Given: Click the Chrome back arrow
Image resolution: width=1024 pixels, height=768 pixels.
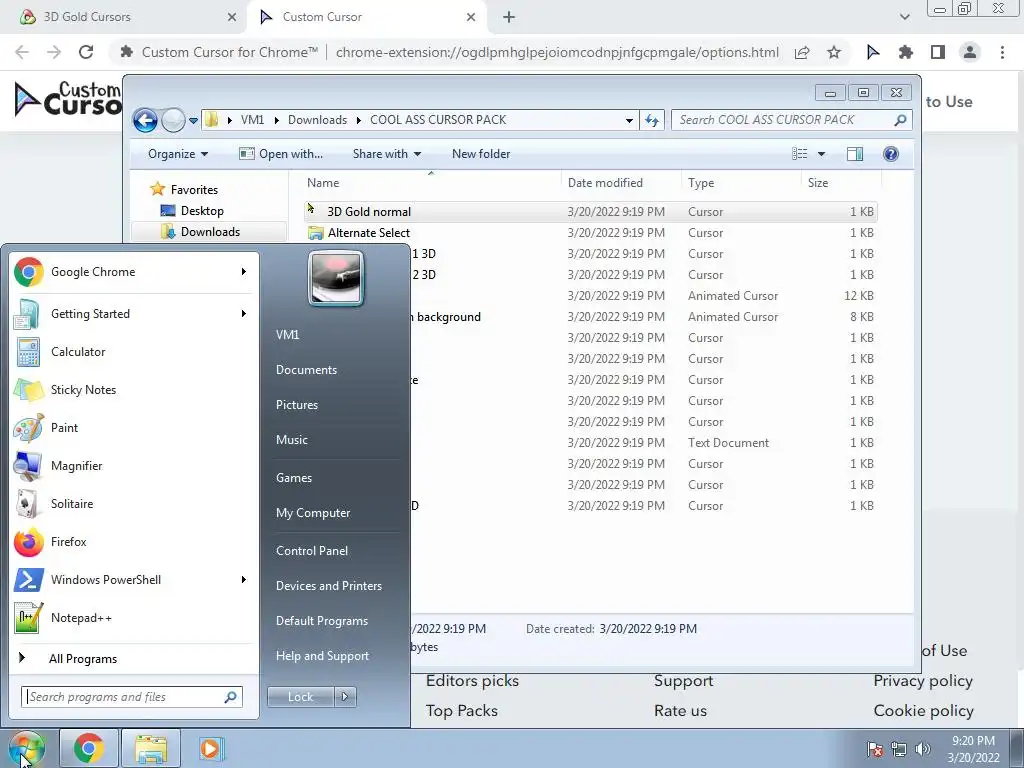Looking at the screenshot, I should coord(22,52).
